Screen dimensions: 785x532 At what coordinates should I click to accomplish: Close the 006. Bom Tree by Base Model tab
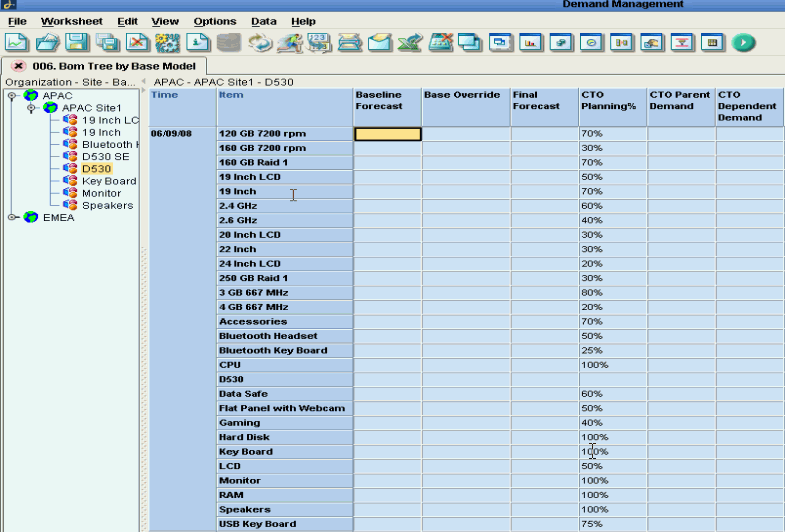point(19,66)
